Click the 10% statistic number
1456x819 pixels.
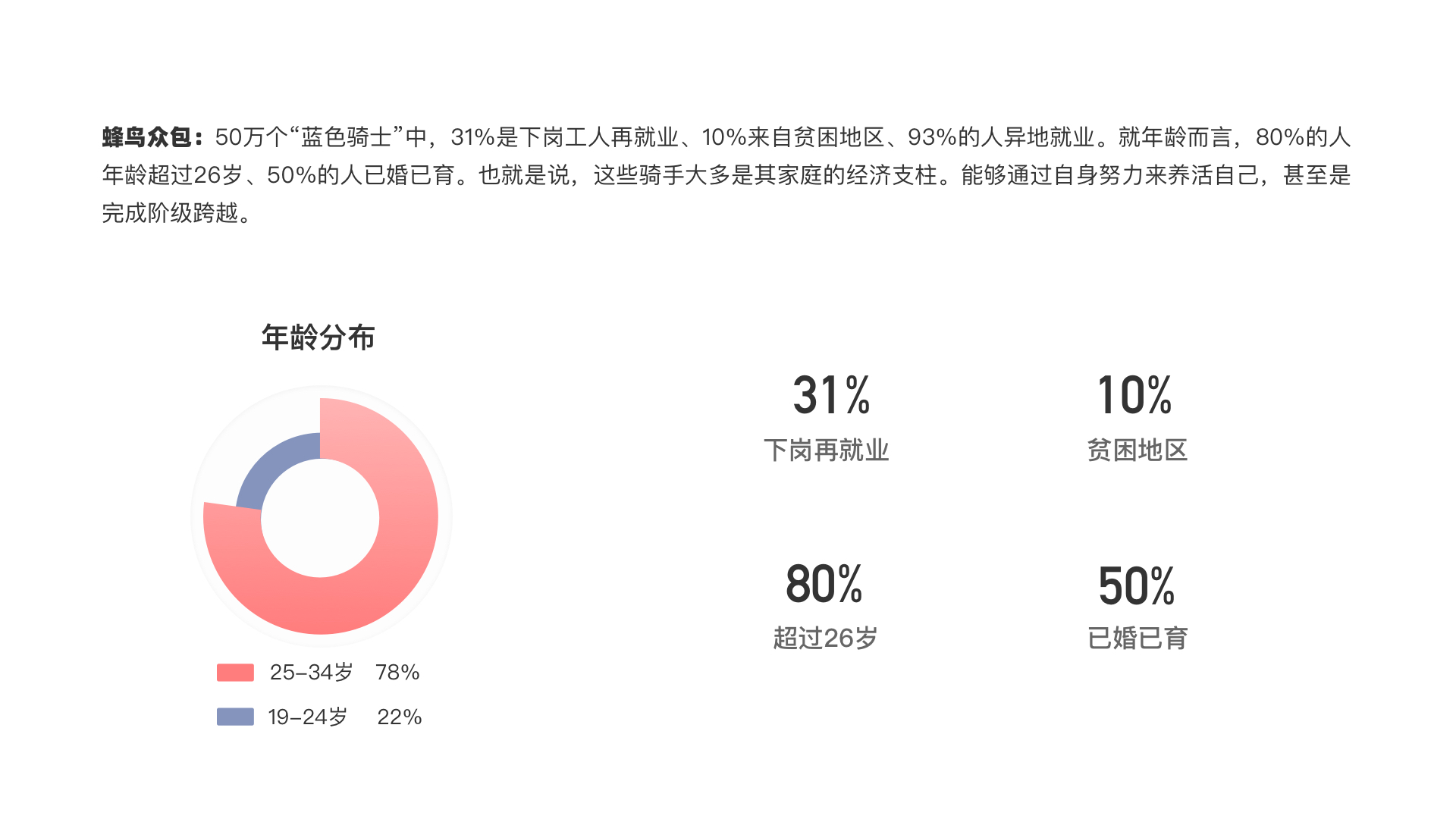click(1134, 395)
